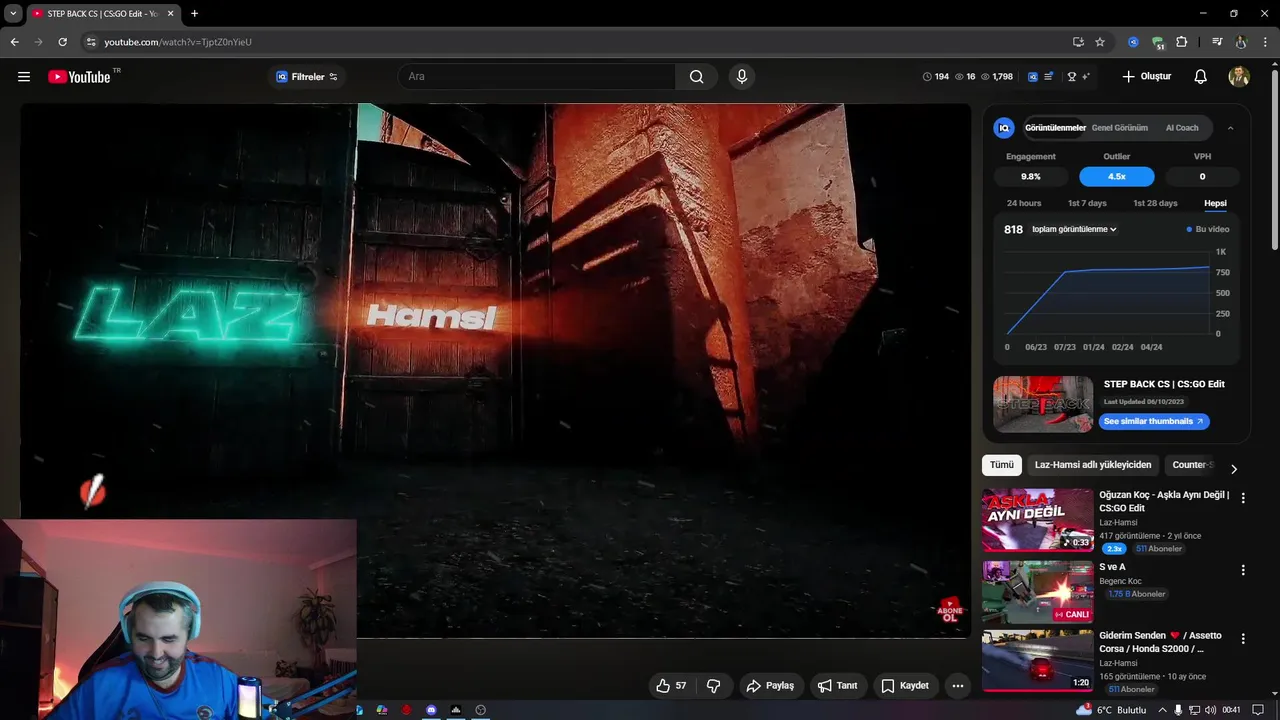The height and width of the screenshot is (720, 1280).
Task: Click the Kaydet save button
Action: tap(905, 686)
